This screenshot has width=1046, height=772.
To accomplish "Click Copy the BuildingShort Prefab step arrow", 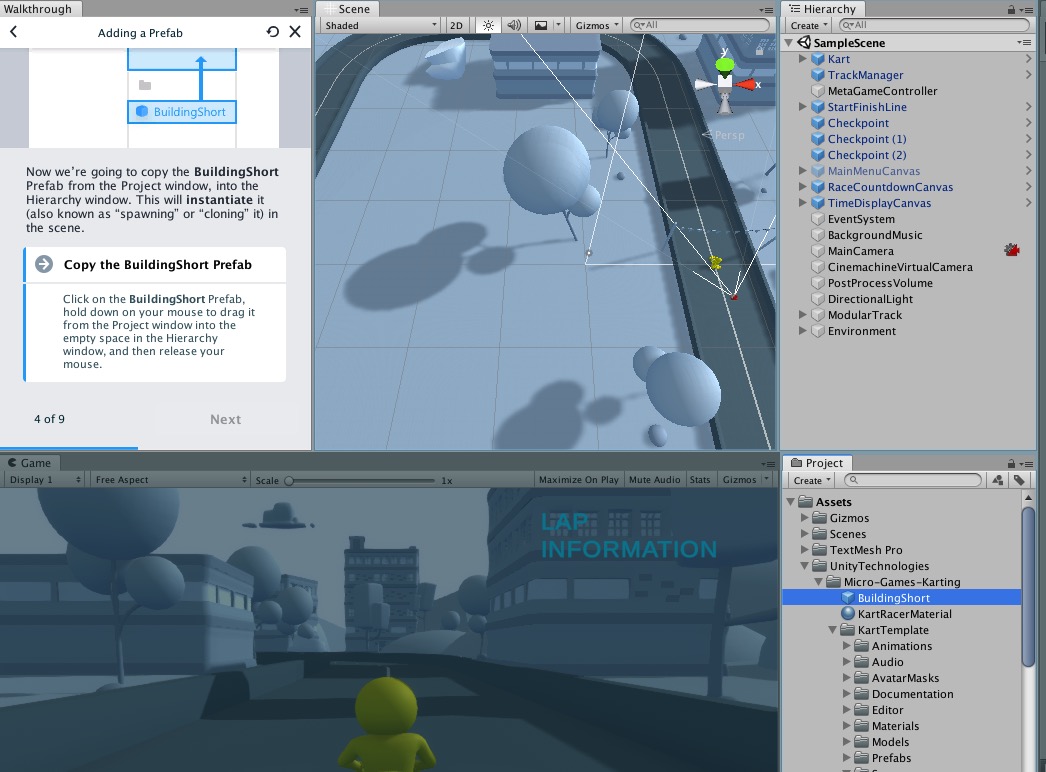I will point(44,264).
